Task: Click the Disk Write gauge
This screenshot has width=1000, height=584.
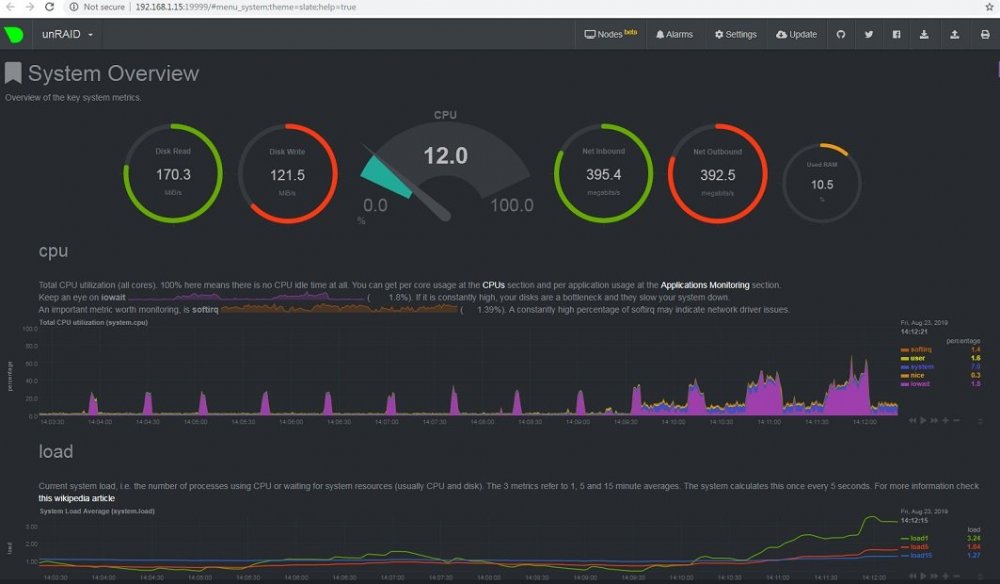Action: click(287, 173)
